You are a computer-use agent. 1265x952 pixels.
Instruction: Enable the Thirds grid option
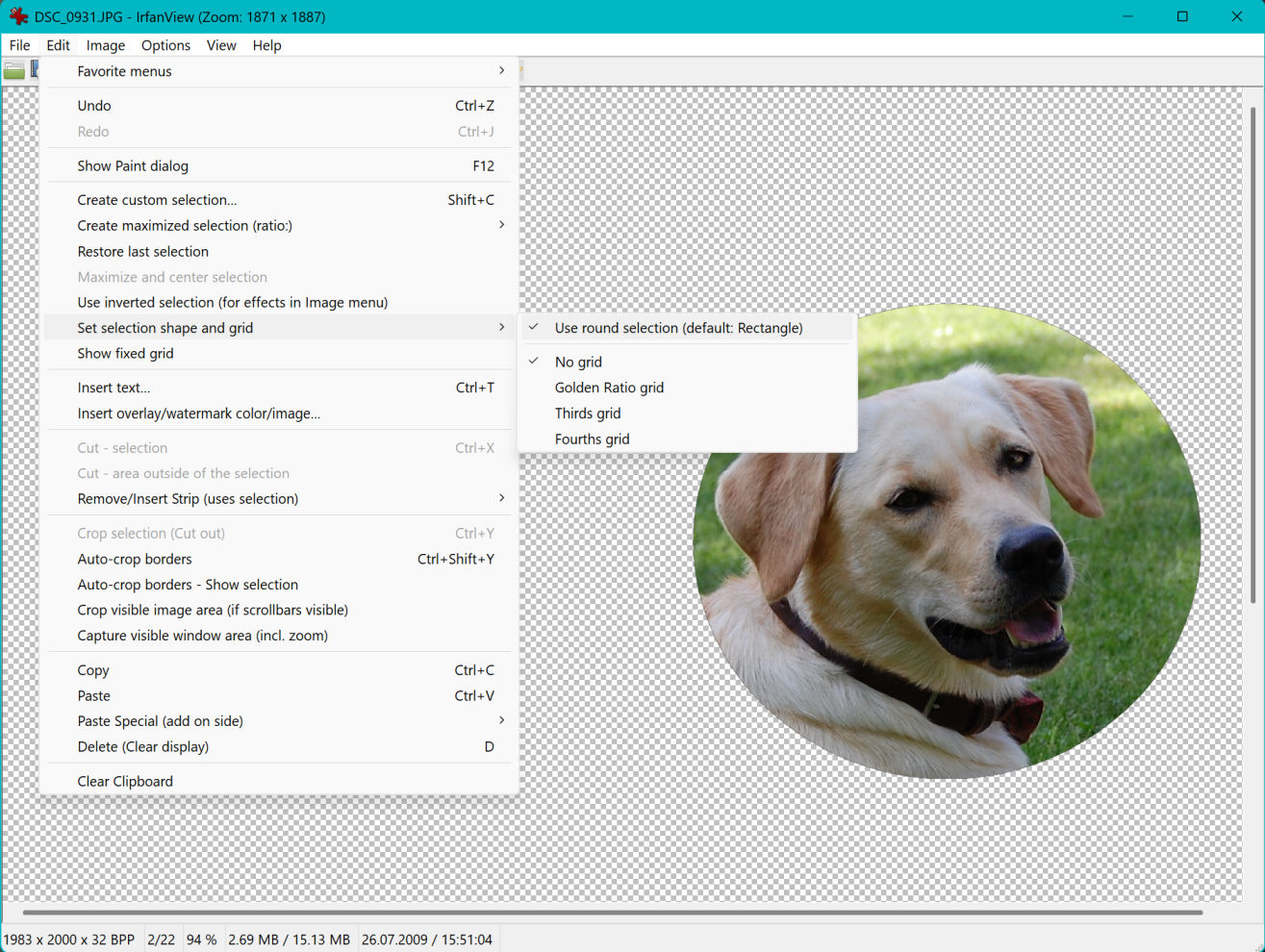pyautogui.click(x=588, y=413)
